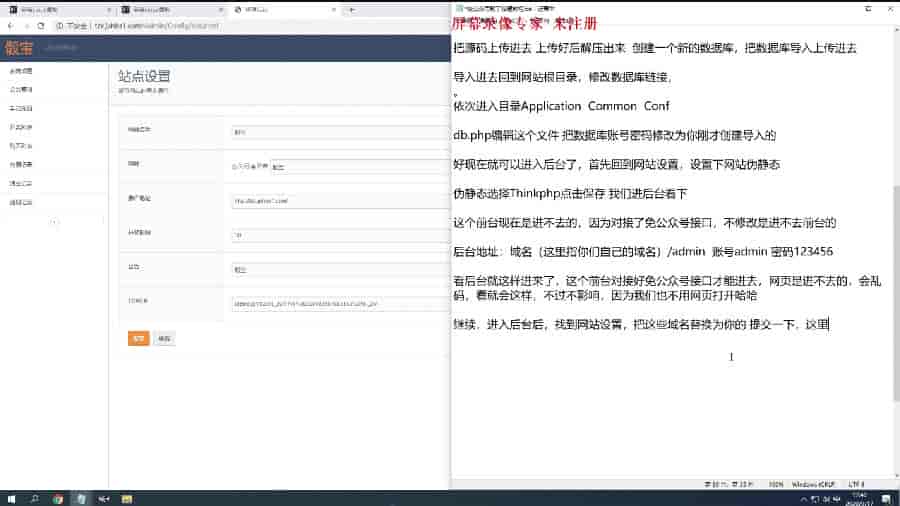This screenshot has width=900, height=506.
Task: Open Windows Start menu
Action: tap(10, 498)
